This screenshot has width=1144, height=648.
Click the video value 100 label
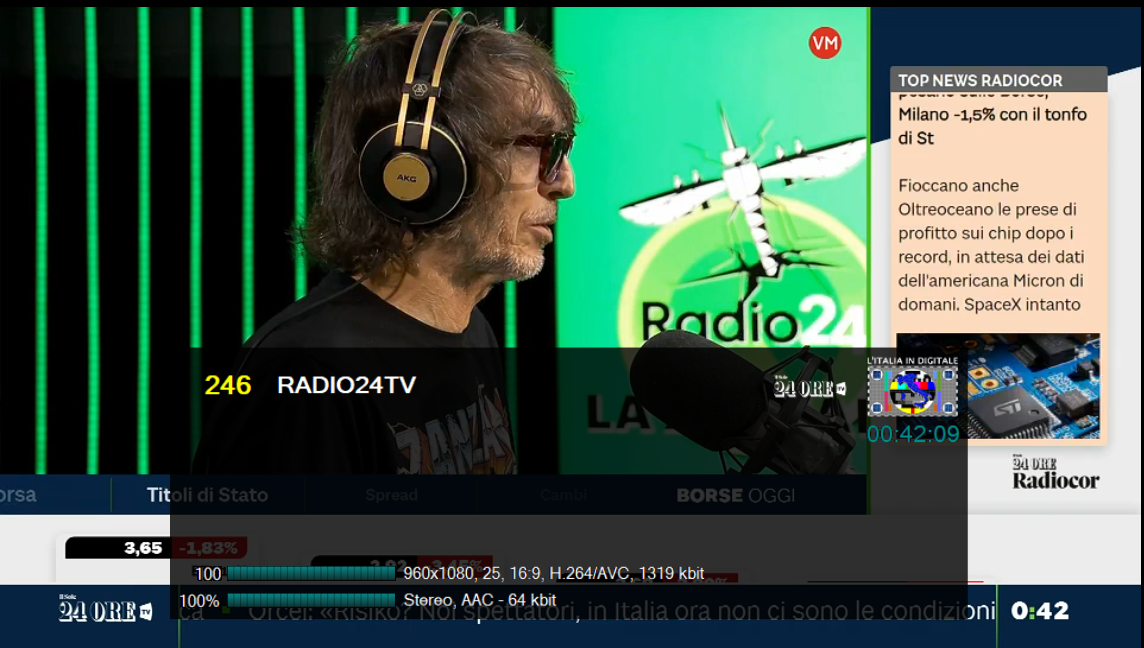[208, 574]
